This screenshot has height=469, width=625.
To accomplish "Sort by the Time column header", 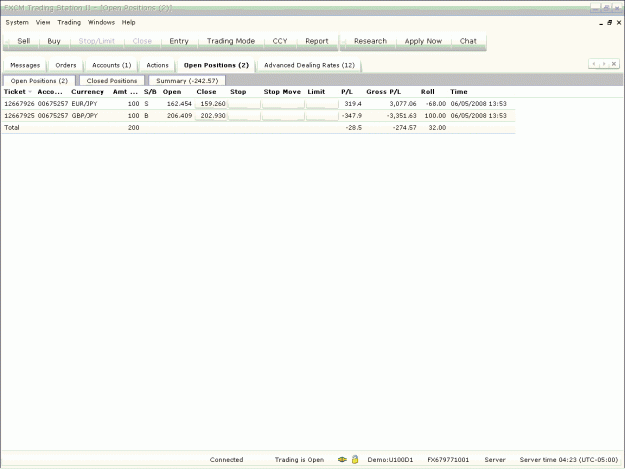I will click(x=459, y=92).
